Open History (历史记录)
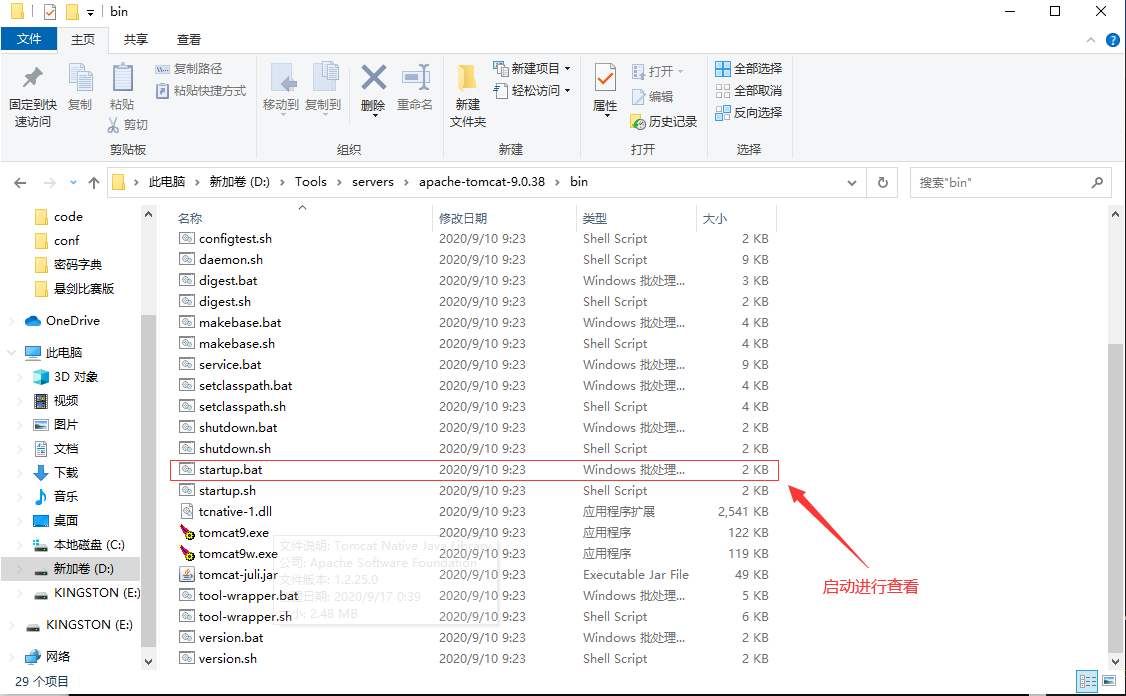Image resolution: width=1126 pixels, height=696 pixels. (x=664, y=121)
